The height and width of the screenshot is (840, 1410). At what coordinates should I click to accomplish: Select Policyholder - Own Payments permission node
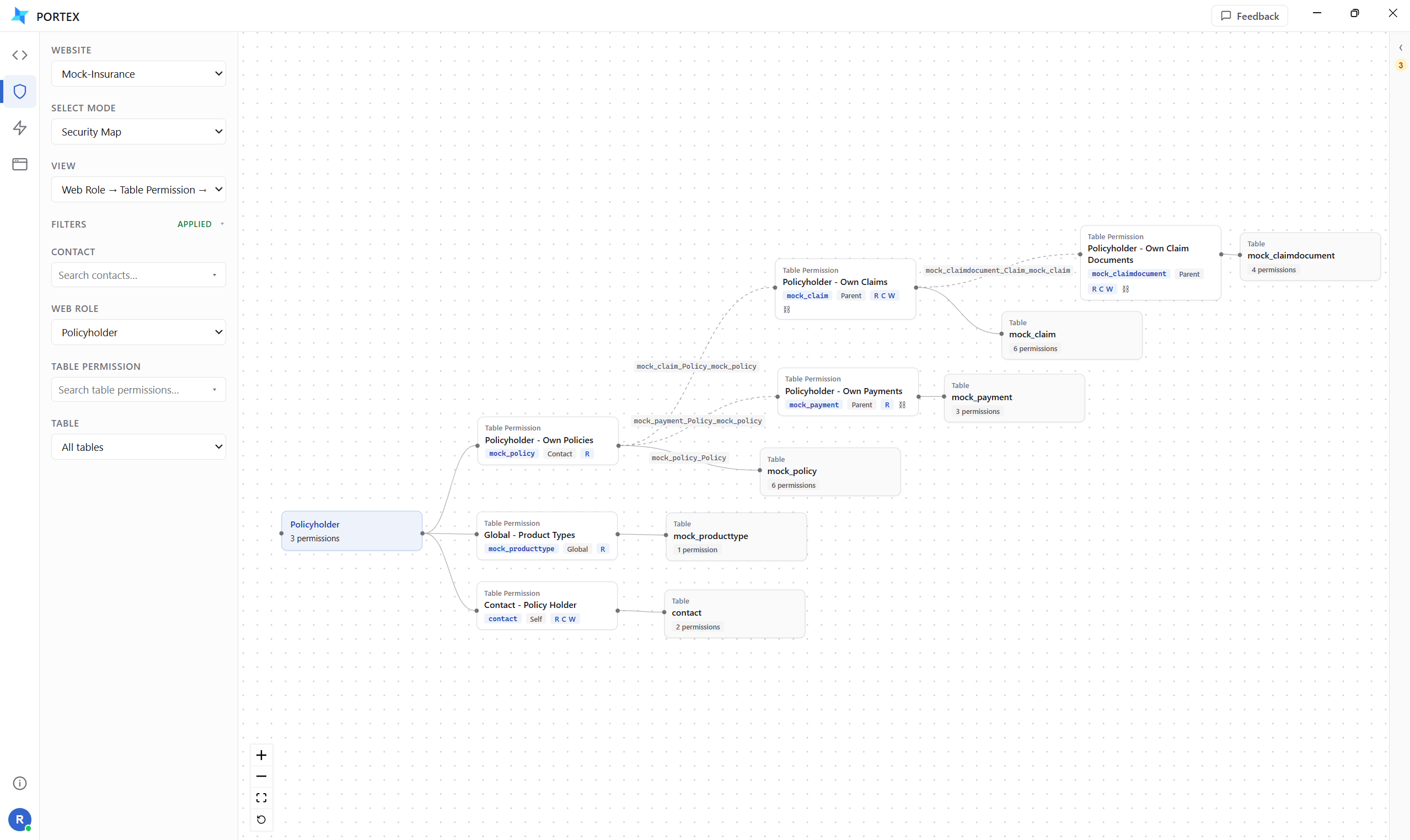[848, 392]
